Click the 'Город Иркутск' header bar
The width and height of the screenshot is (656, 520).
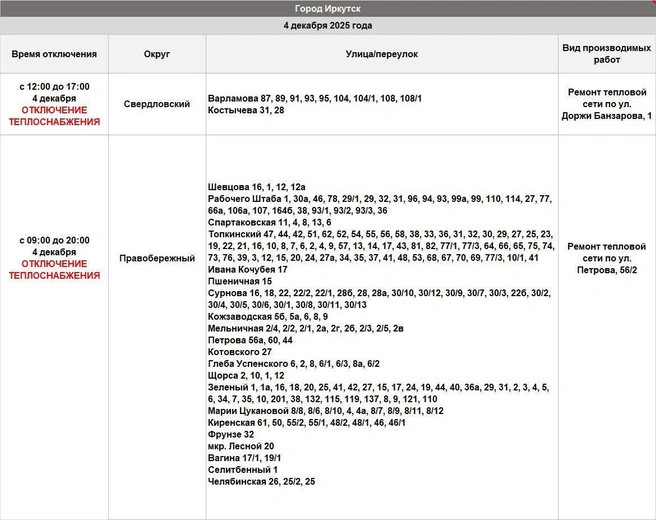tap(328, 8)
